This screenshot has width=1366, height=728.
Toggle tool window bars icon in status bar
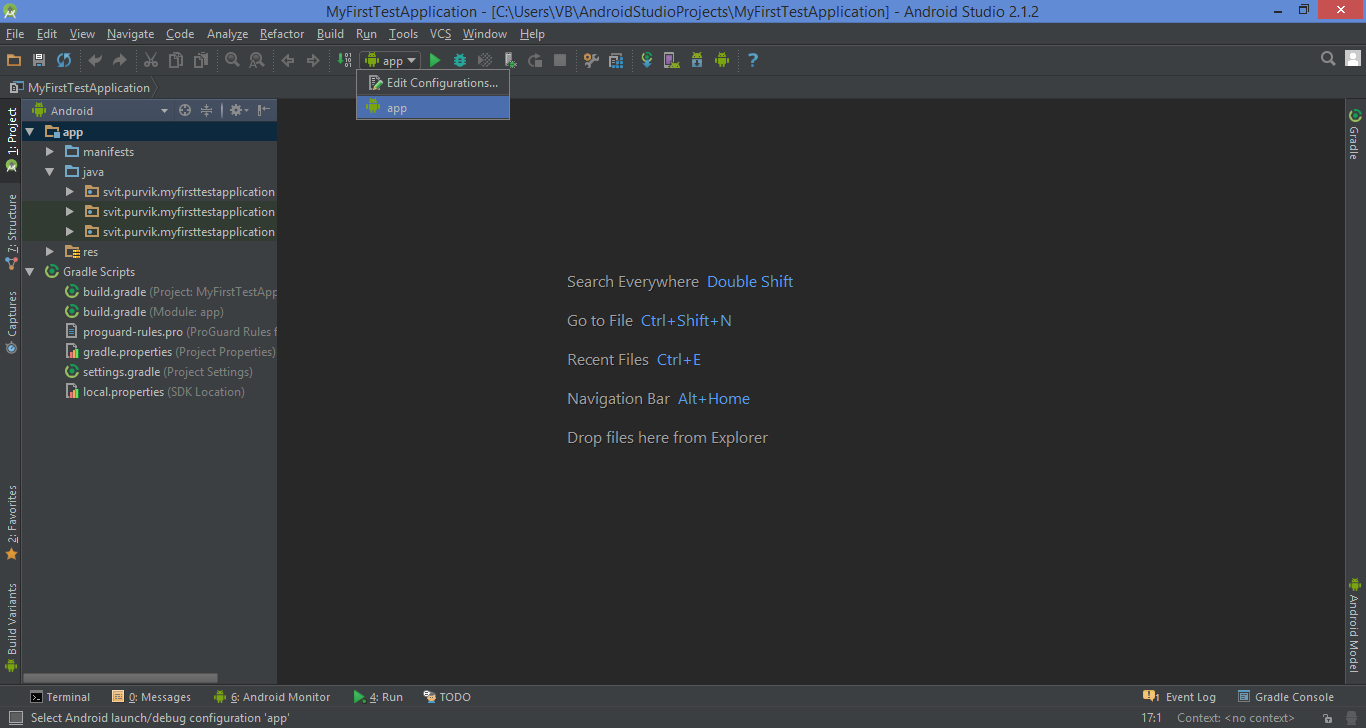[x=15, y=717]
